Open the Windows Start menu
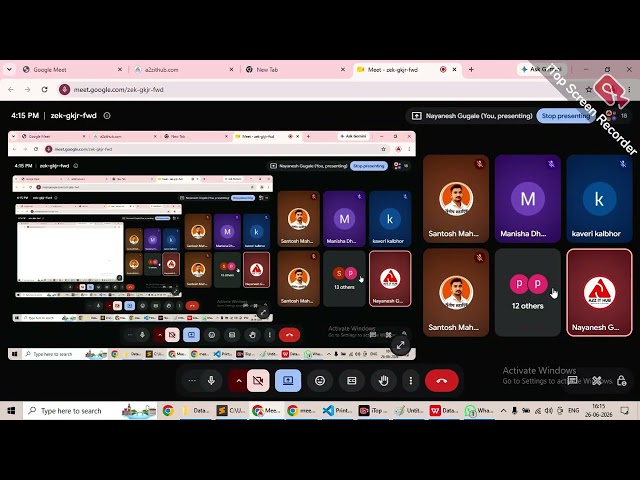 pyautogui.click(x=11, y=411)
